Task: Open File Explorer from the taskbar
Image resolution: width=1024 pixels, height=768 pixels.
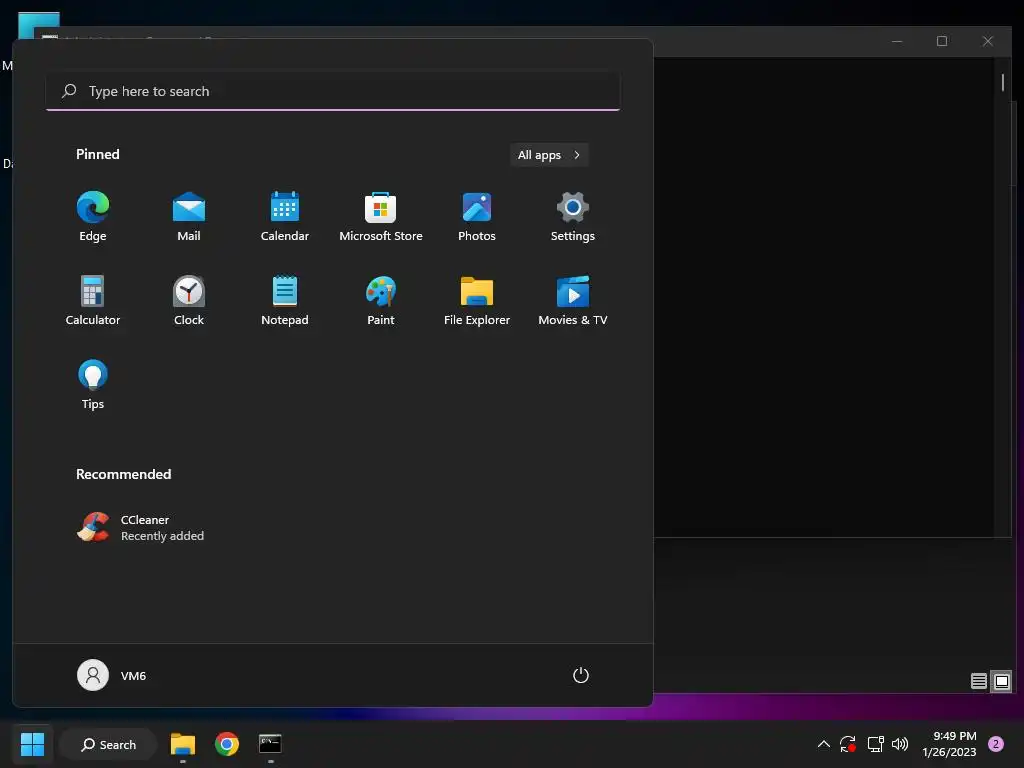Action: (183, 744)
